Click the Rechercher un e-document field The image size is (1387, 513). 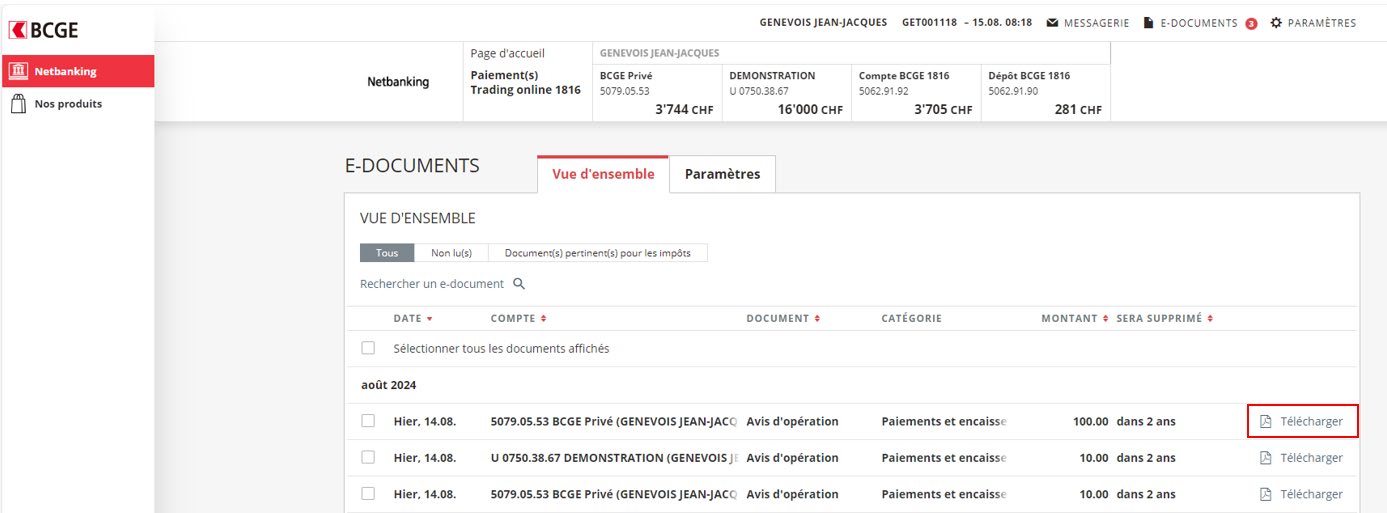432,284
